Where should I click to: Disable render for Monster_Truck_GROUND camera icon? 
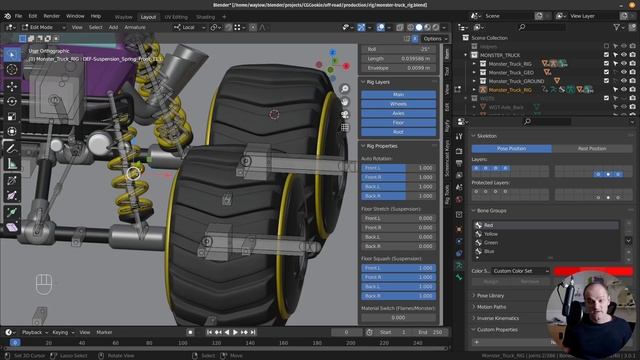click(x=632, y=81)
